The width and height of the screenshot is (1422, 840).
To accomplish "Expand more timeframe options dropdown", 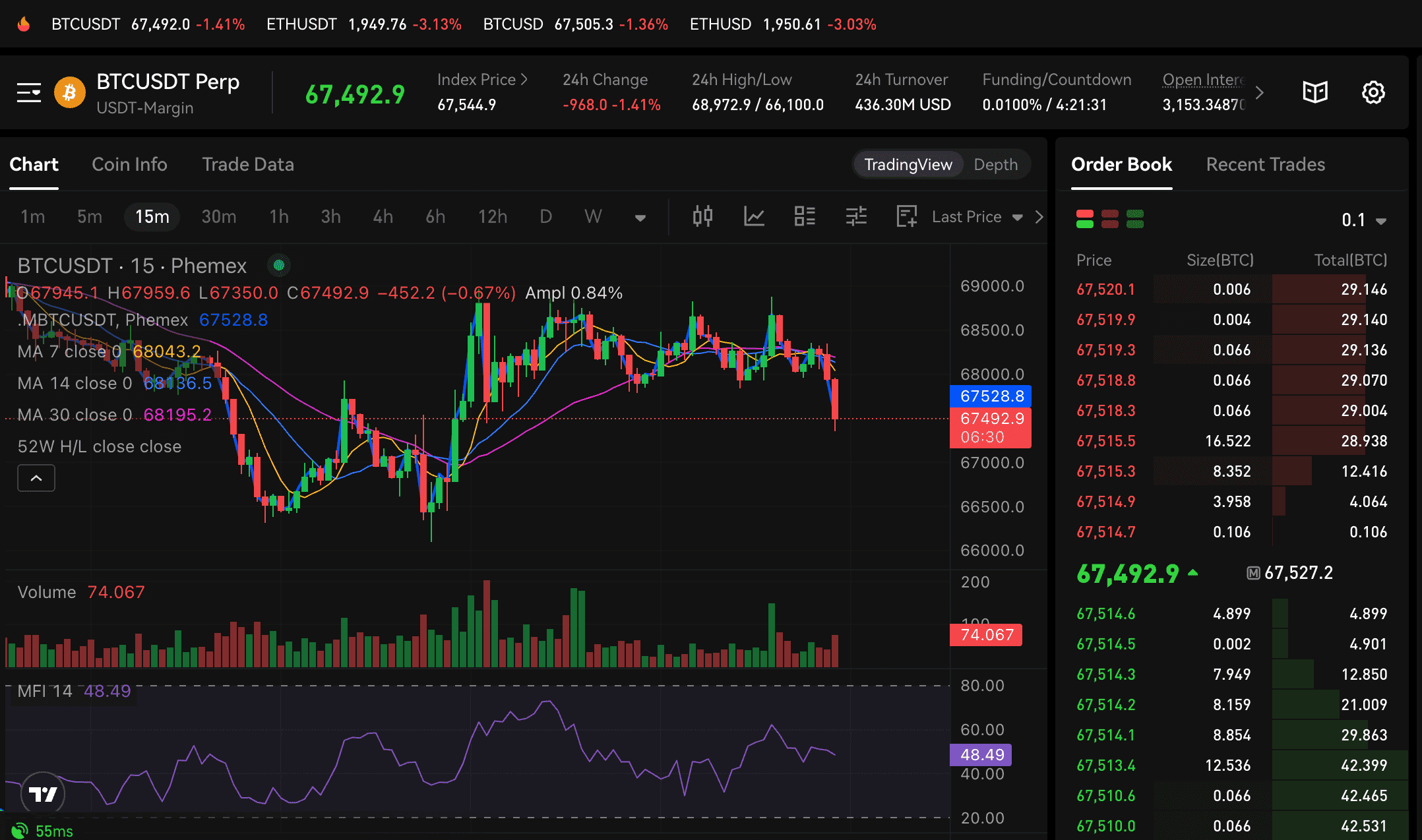I will click(x=640, y=218).
